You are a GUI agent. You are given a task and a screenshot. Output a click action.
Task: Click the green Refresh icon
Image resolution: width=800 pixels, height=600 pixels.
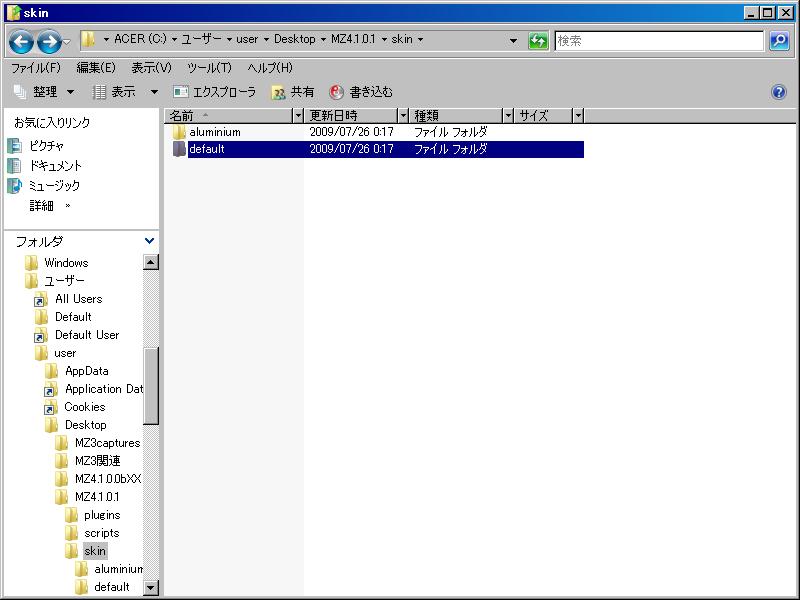tap(539, 41)
